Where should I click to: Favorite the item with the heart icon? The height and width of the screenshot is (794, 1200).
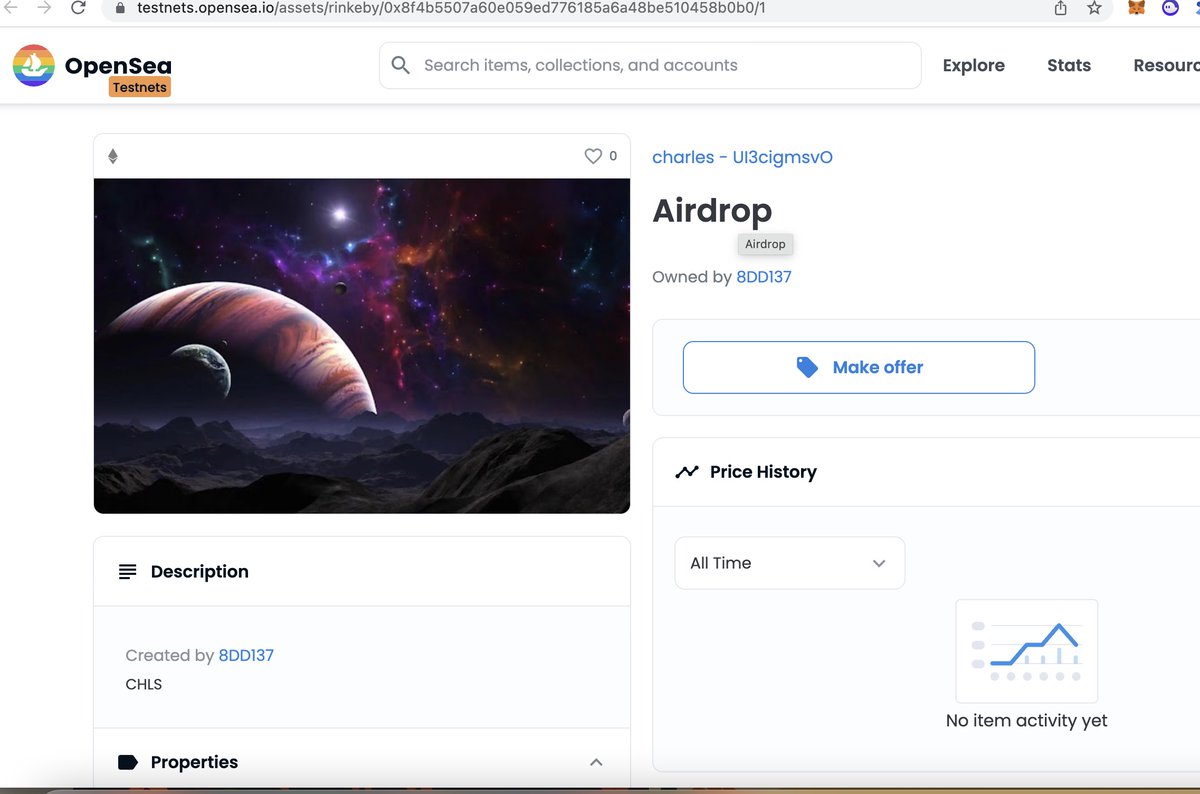[x=593, y=156]
